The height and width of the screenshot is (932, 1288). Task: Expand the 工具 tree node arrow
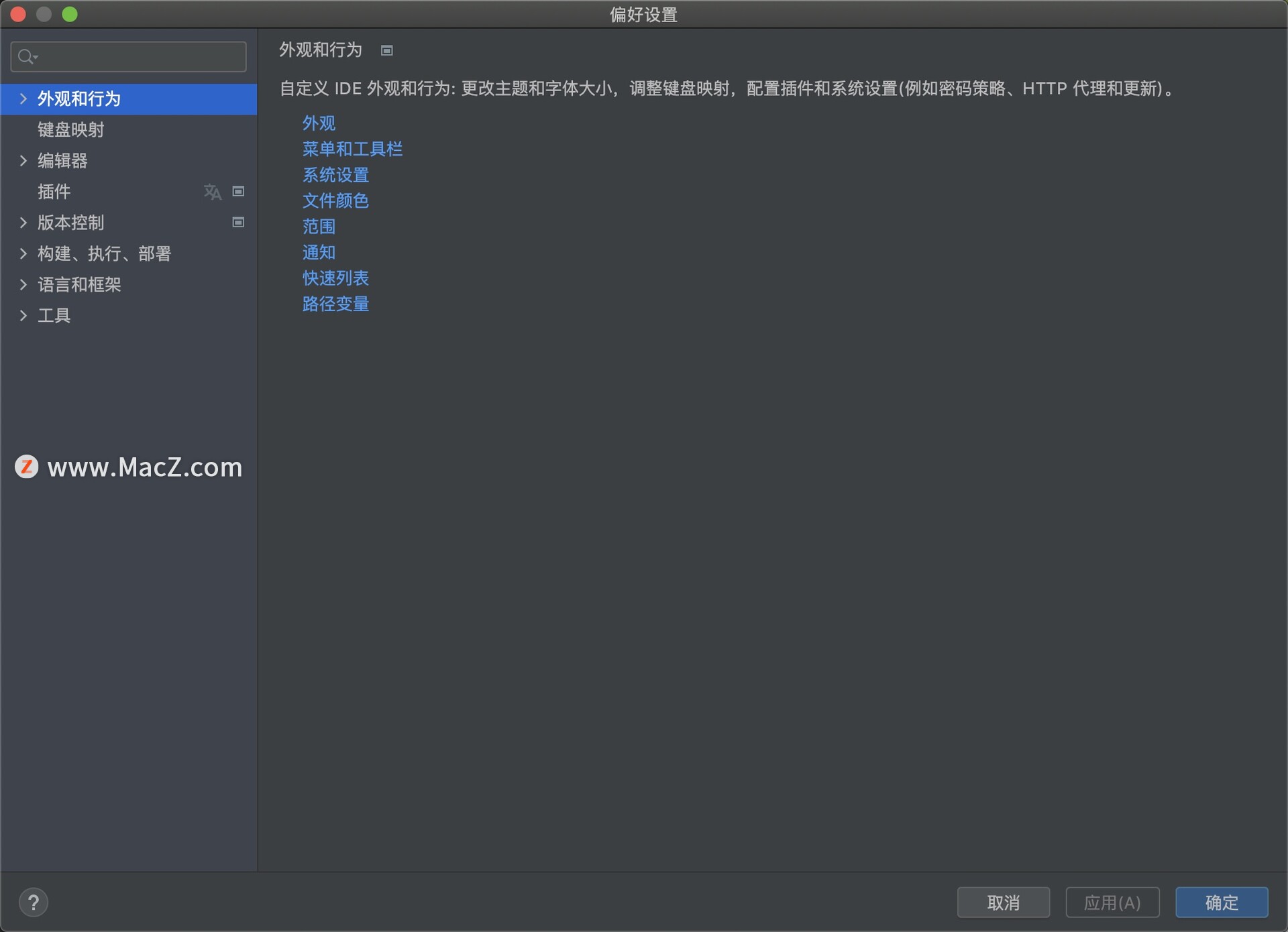point(23,315)
